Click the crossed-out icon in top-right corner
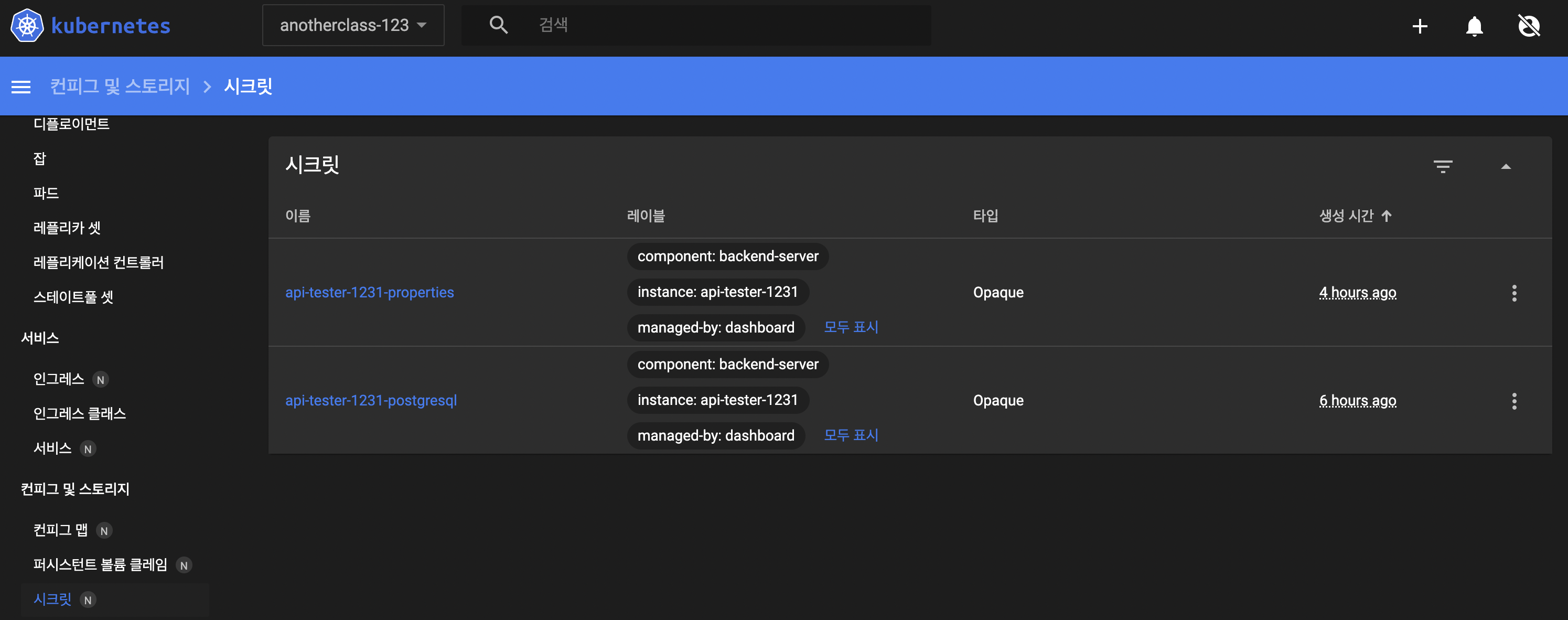This screenshot has width=1568, height=620. tap(1529, 26)
